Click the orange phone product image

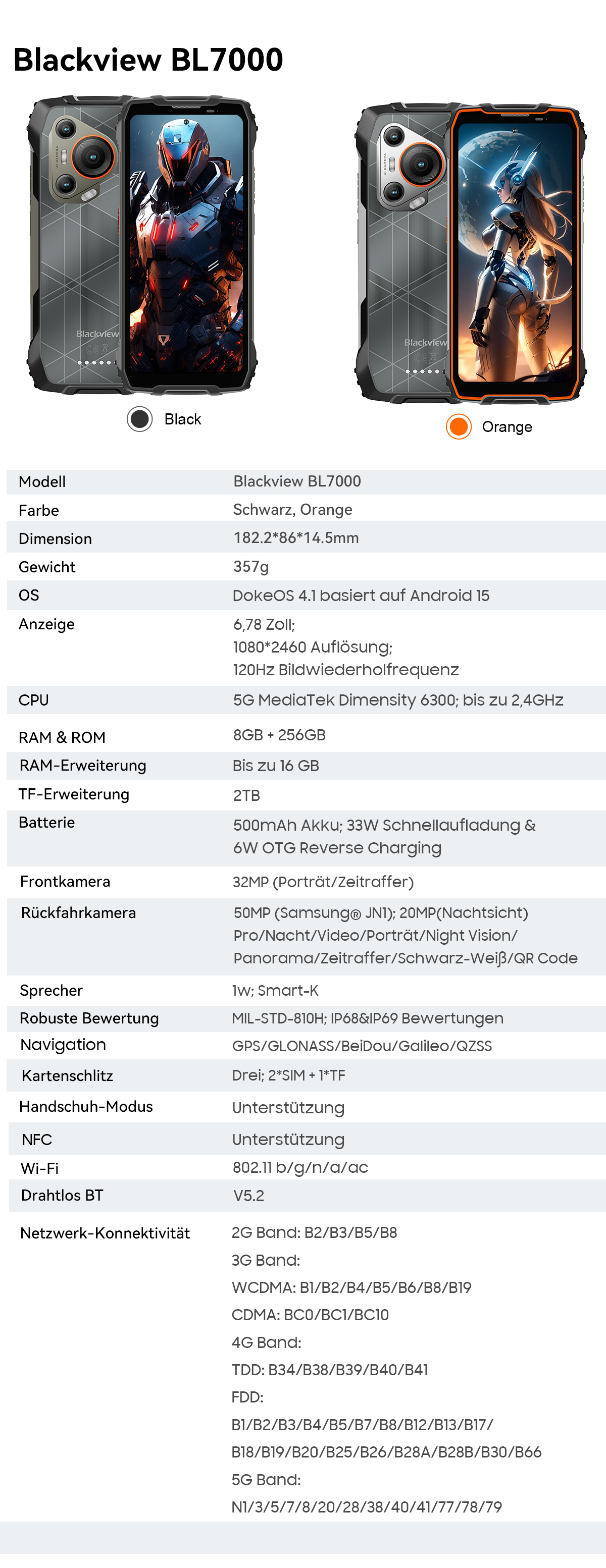(x=470, y=253)
